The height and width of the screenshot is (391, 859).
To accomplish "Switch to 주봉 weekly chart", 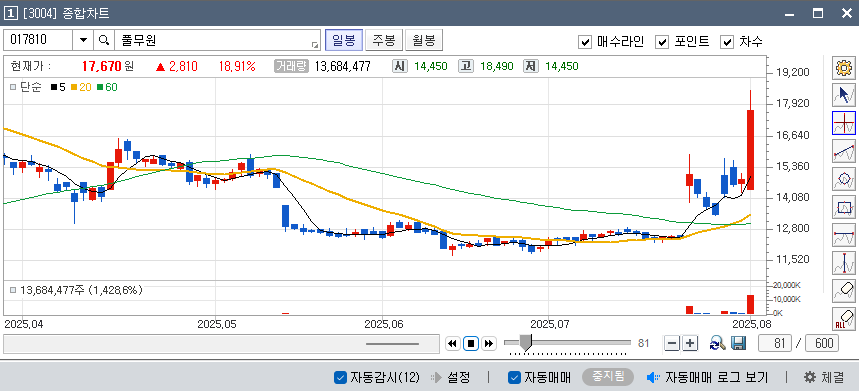I will tap(384, 40).
